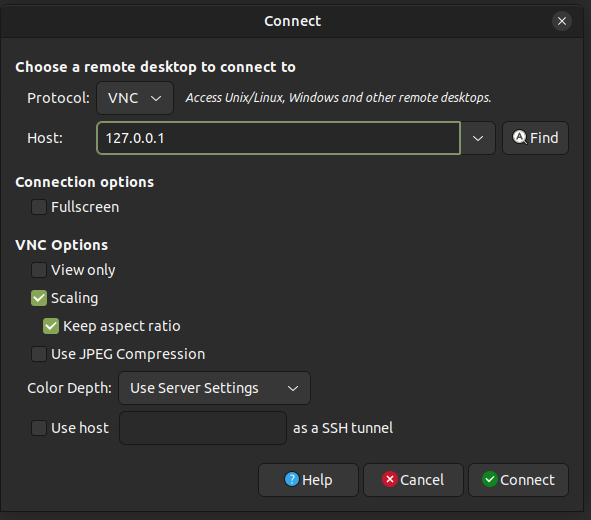Close the Connect dialog with the X
Viewport: 591px width, 520px height.
click(562, 21)
